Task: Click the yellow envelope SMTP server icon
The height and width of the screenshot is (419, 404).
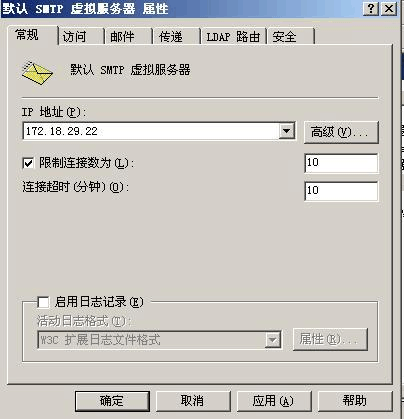Action: (37, 73)
